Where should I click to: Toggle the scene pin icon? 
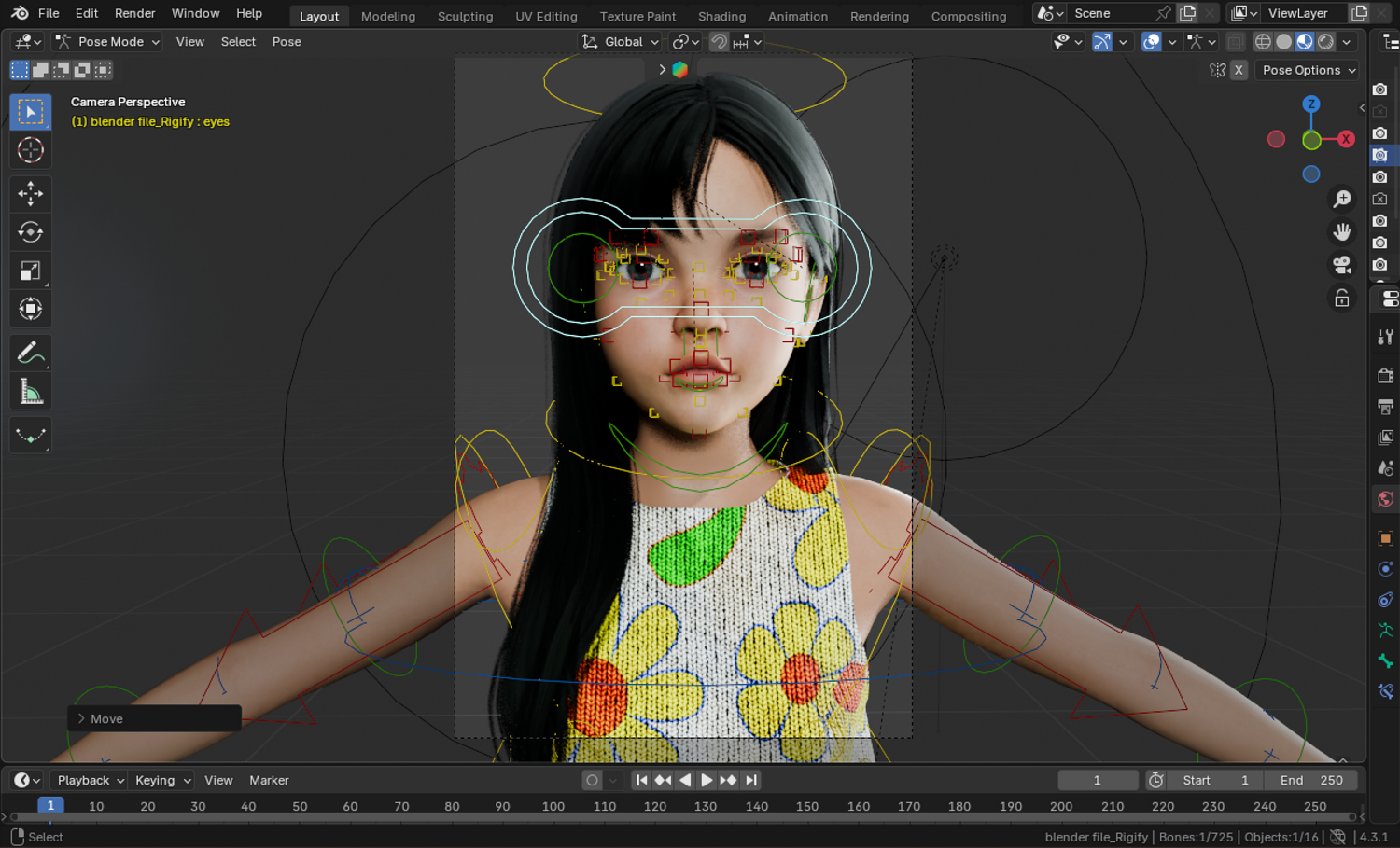pos(1163,13)
